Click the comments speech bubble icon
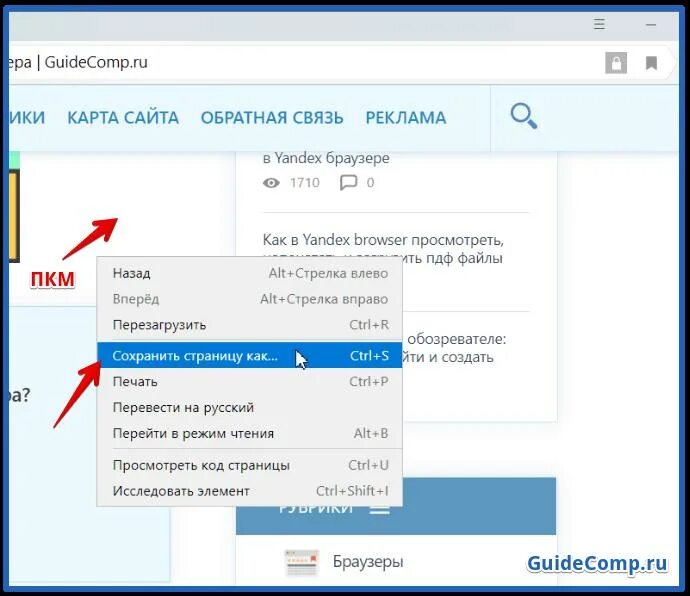This screenshot has width=690, height=596. pyautogui.click(x=349, y=183)
